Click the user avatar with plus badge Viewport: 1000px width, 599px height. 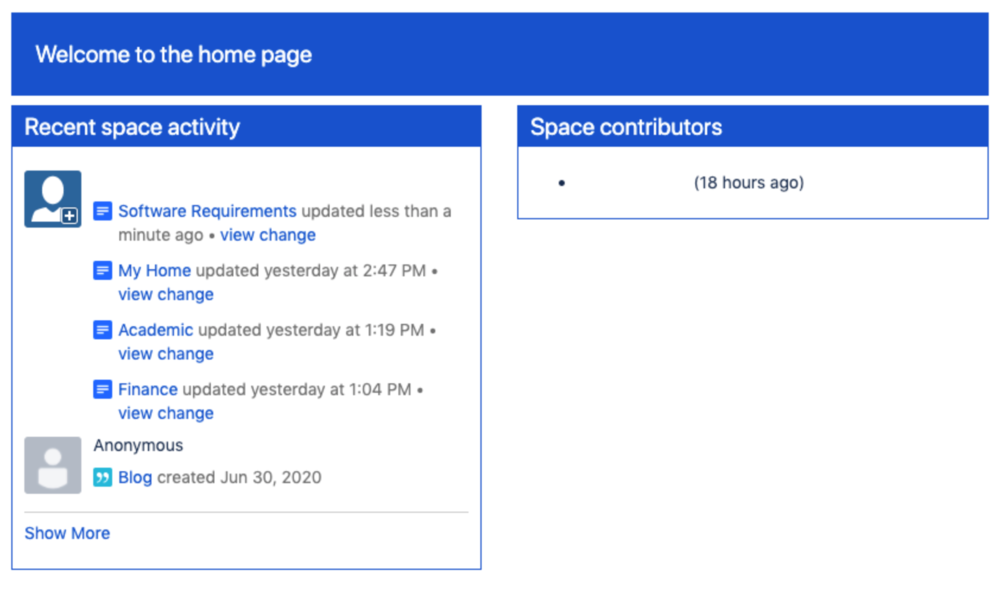tap(53, 199)
